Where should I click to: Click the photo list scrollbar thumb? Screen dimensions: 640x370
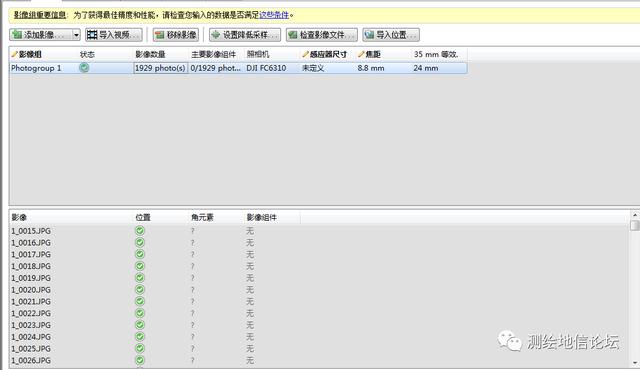coord(635,225)
